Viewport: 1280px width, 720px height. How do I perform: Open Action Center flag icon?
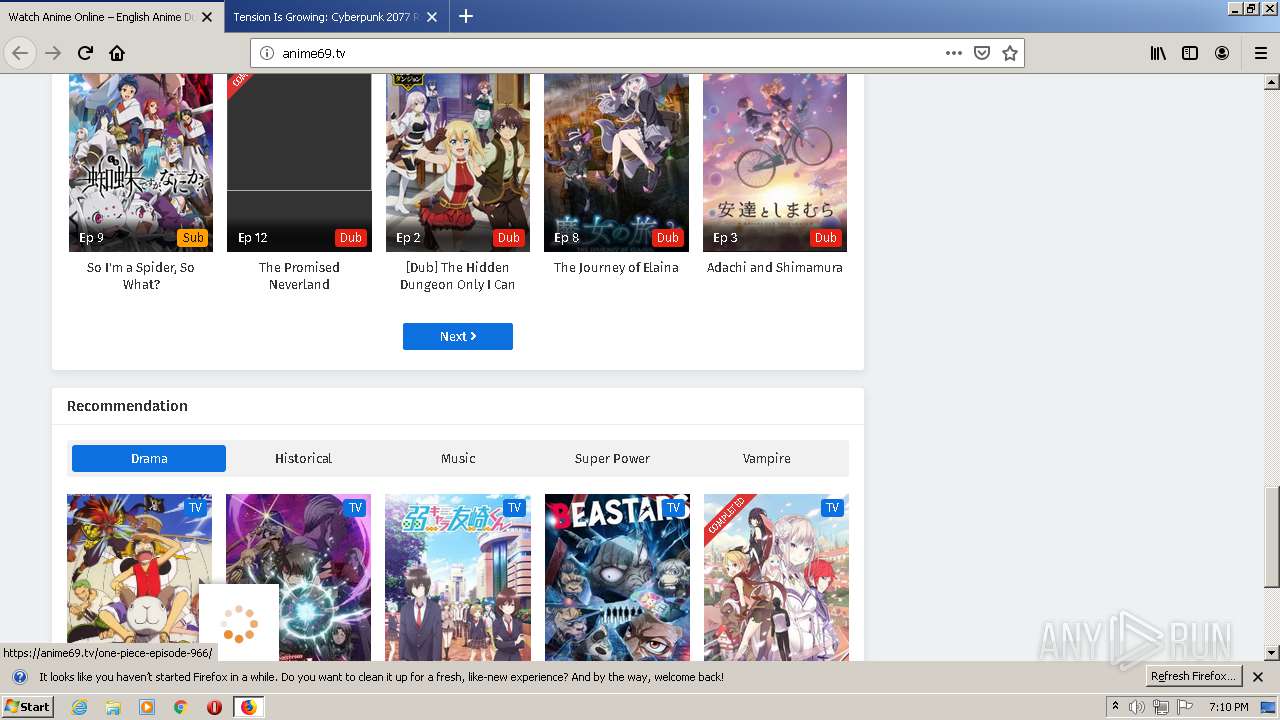(1184, 707)
